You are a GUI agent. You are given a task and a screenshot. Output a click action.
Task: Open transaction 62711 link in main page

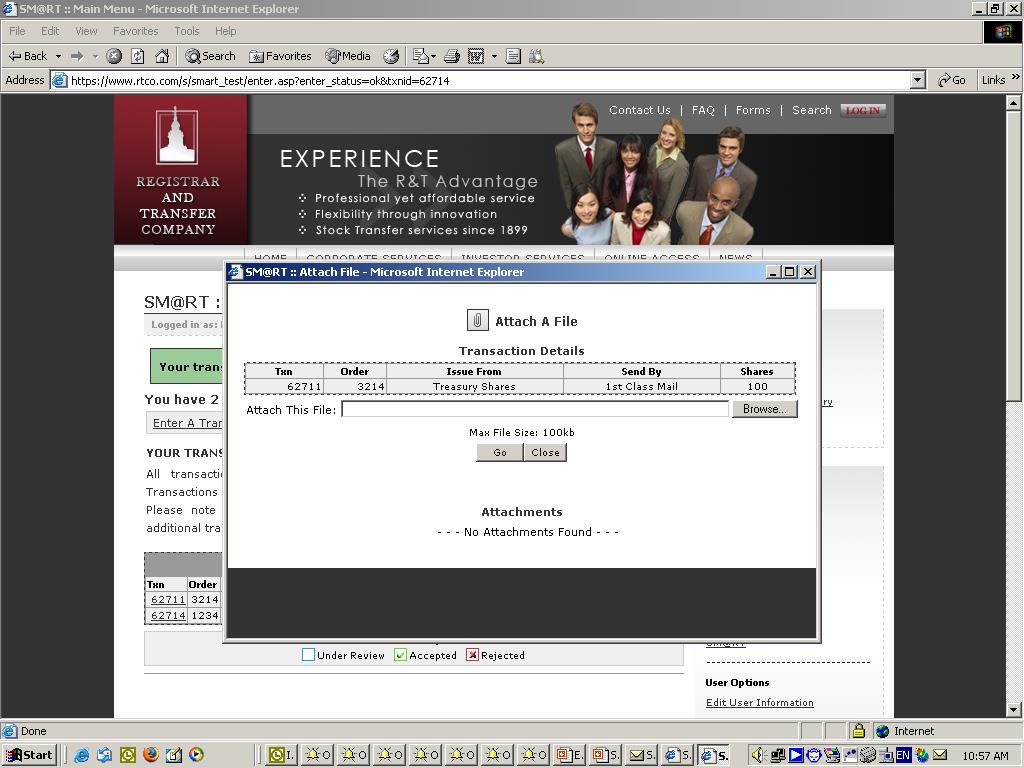(x=168, y=600)
